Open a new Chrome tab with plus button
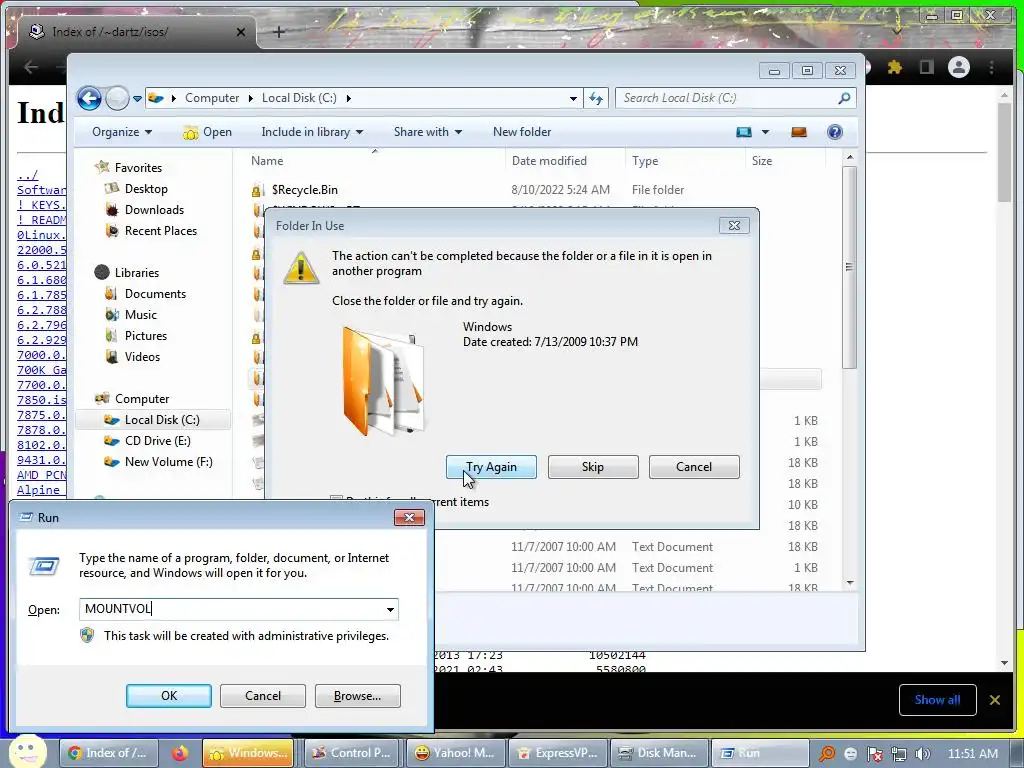This screenshot has height=768, width=1024. click(x=278, y=31)
